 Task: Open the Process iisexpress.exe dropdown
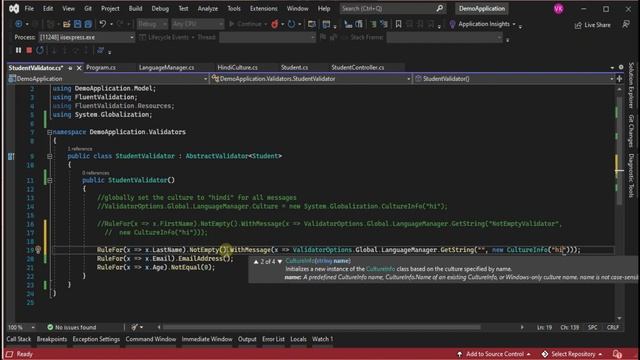pyautogui.click(x=87, y=37)
